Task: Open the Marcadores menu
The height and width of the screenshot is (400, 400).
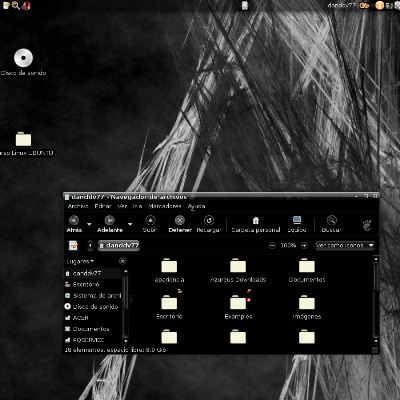Action: 165,206
